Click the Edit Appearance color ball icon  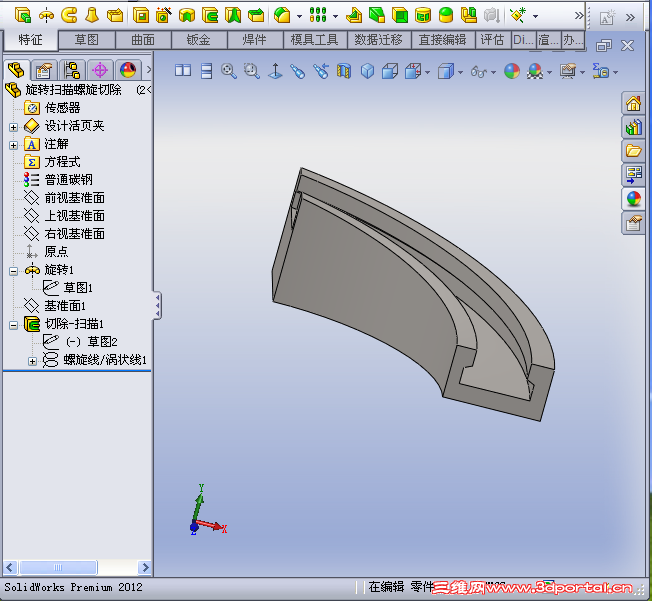[512, 71]
